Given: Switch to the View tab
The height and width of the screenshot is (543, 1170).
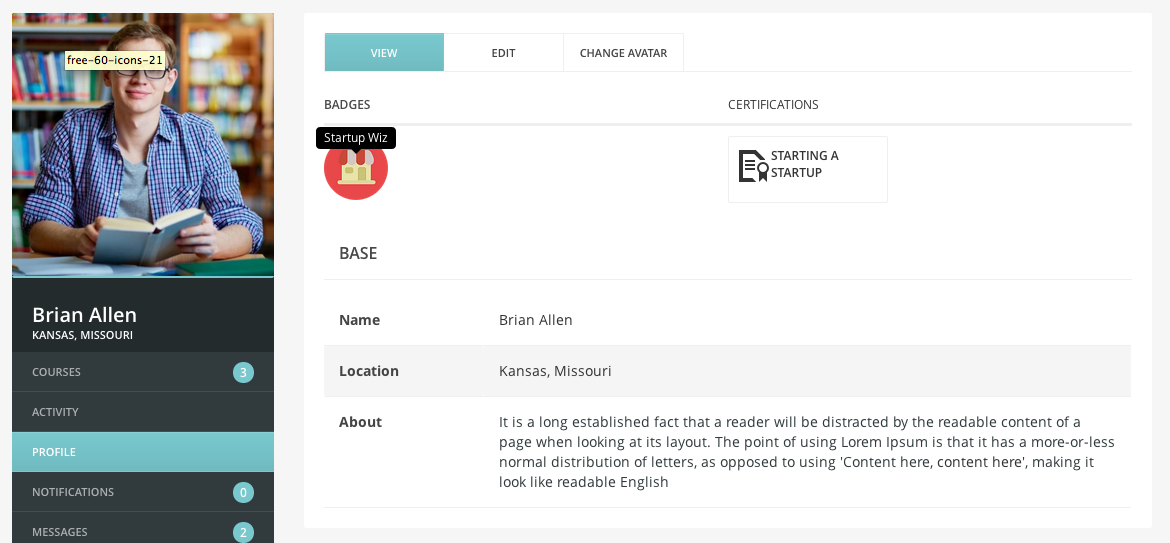Looking at the screenshot, I should coord(384,53).
